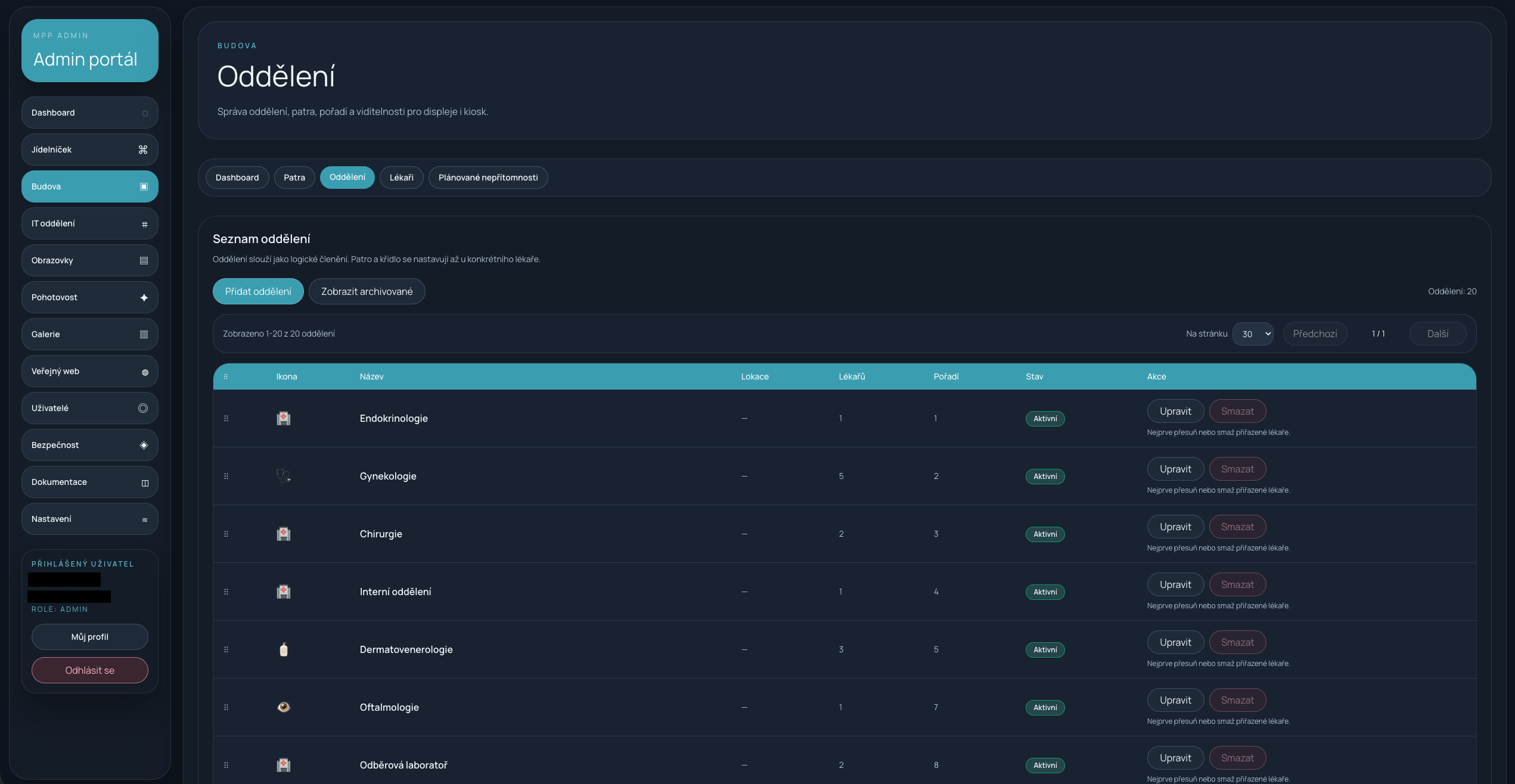Click the Název column header

click(x=371, y=377)
